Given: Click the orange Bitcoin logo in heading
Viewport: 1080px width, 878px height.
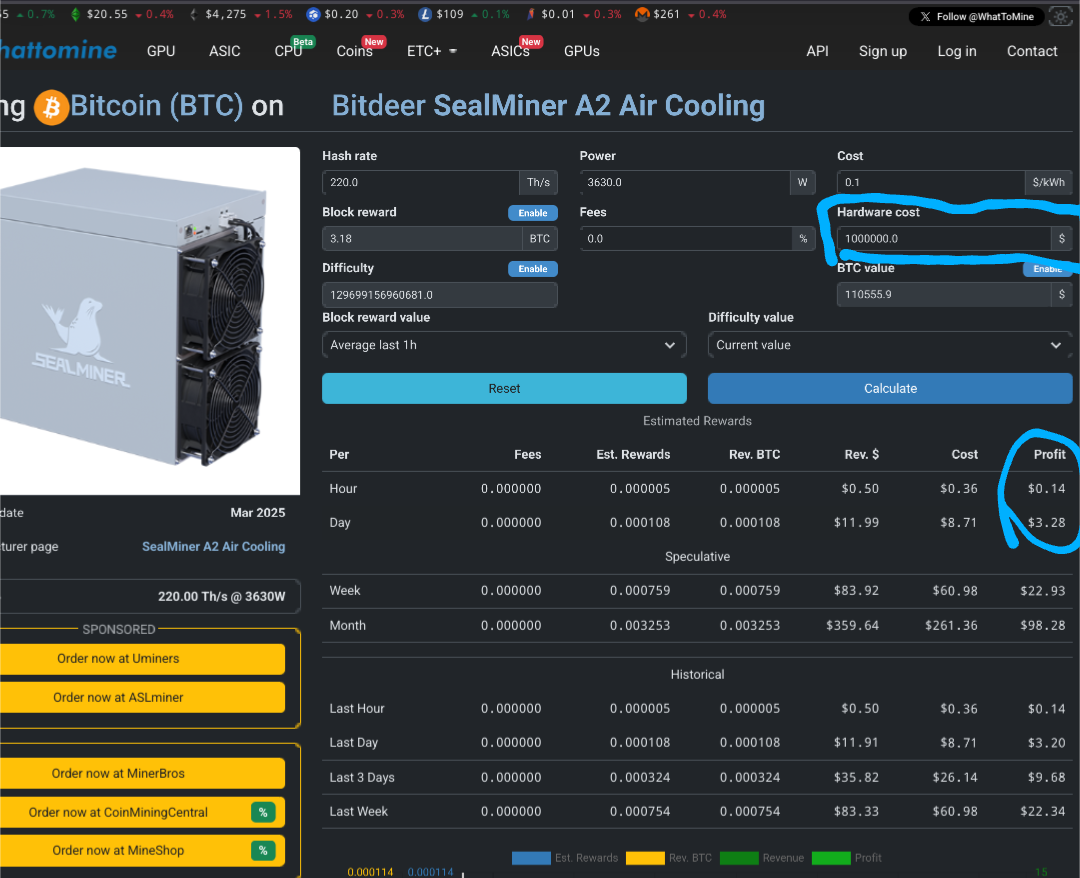Looking at the screenshot, I should coord(51,107).
